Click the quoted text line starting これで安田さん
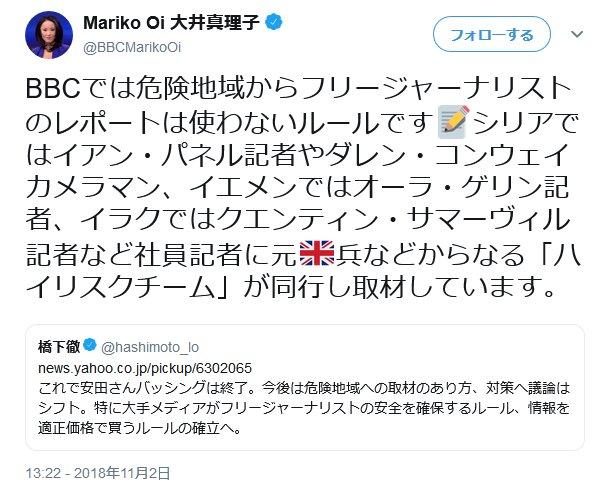Viewport: 594px width, 486px height. coord(304,389)
